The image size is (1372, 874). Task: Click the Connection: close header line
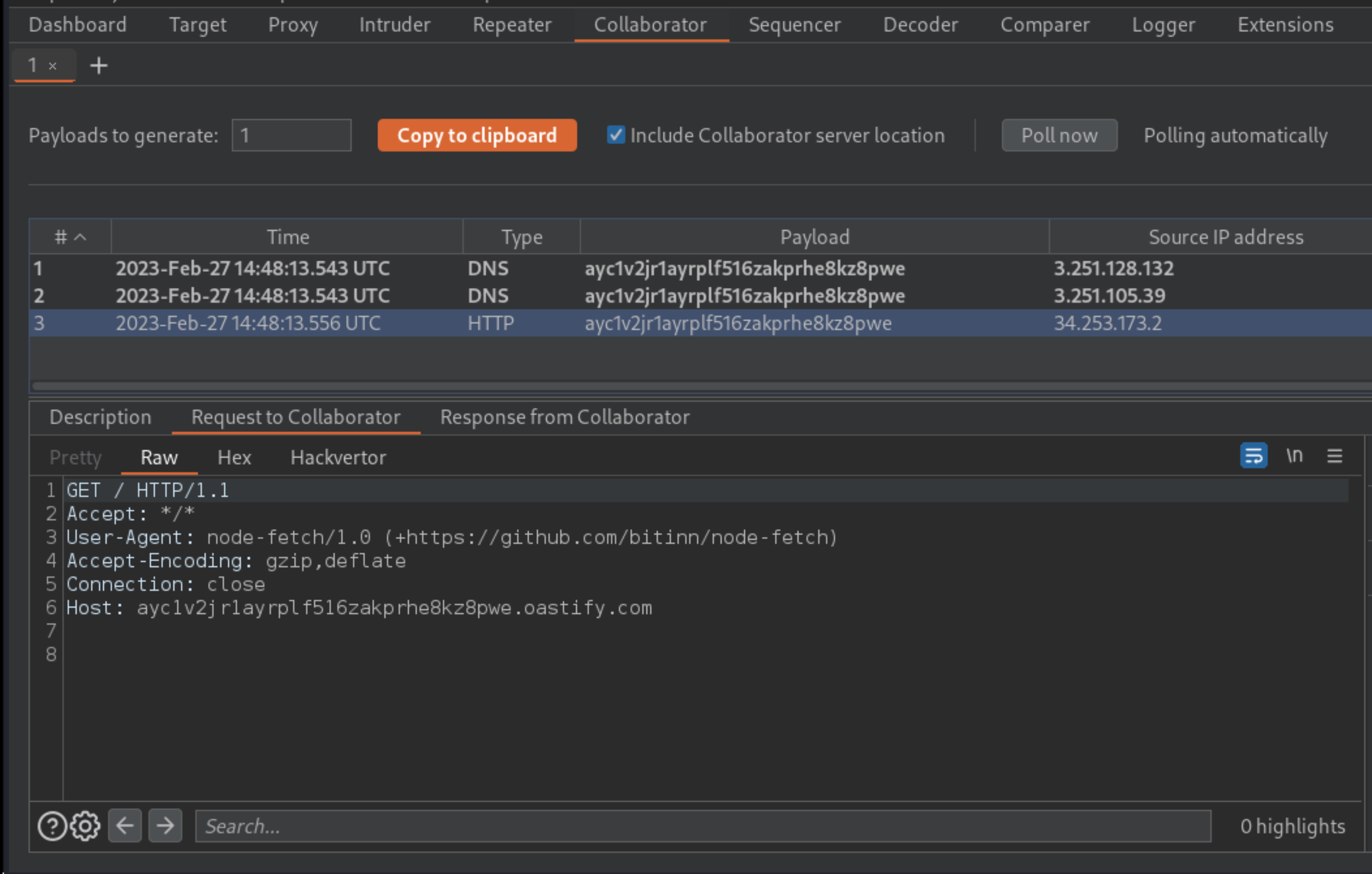tap(166, 584)
